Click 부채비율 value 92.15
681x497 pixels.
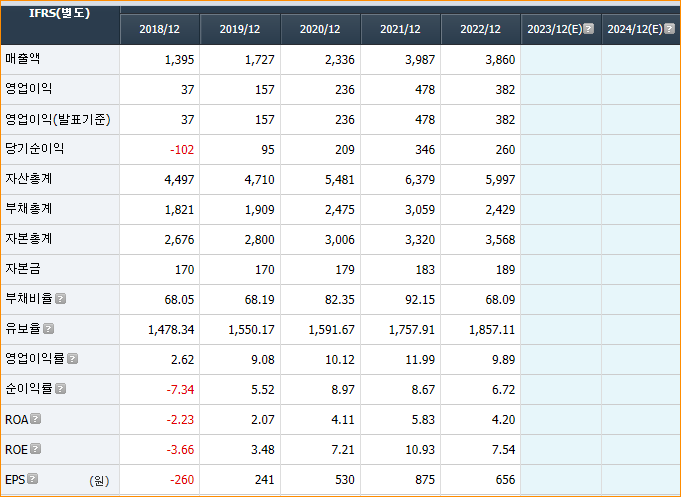pos(420,300)
